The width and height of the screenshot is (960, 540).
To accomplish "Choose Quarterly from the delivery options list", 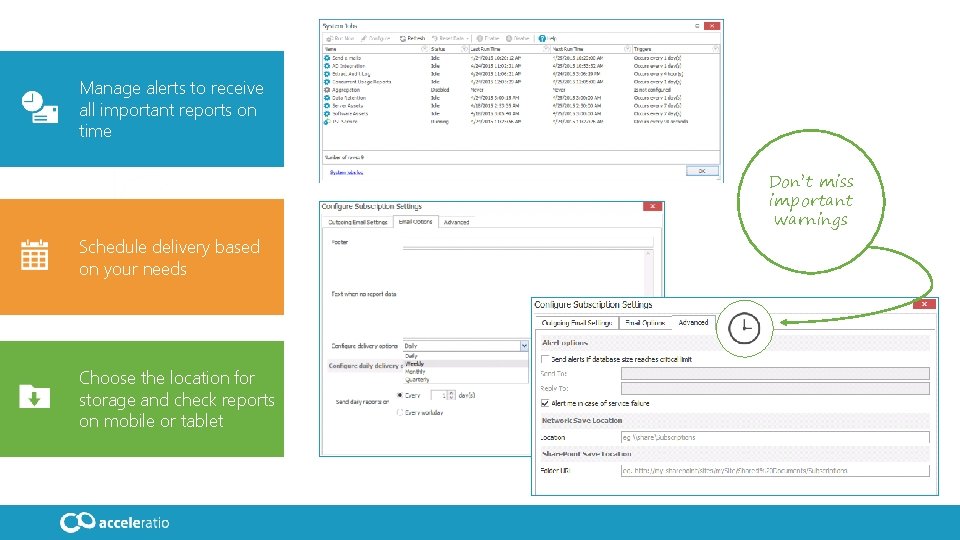I will point(465,380).
